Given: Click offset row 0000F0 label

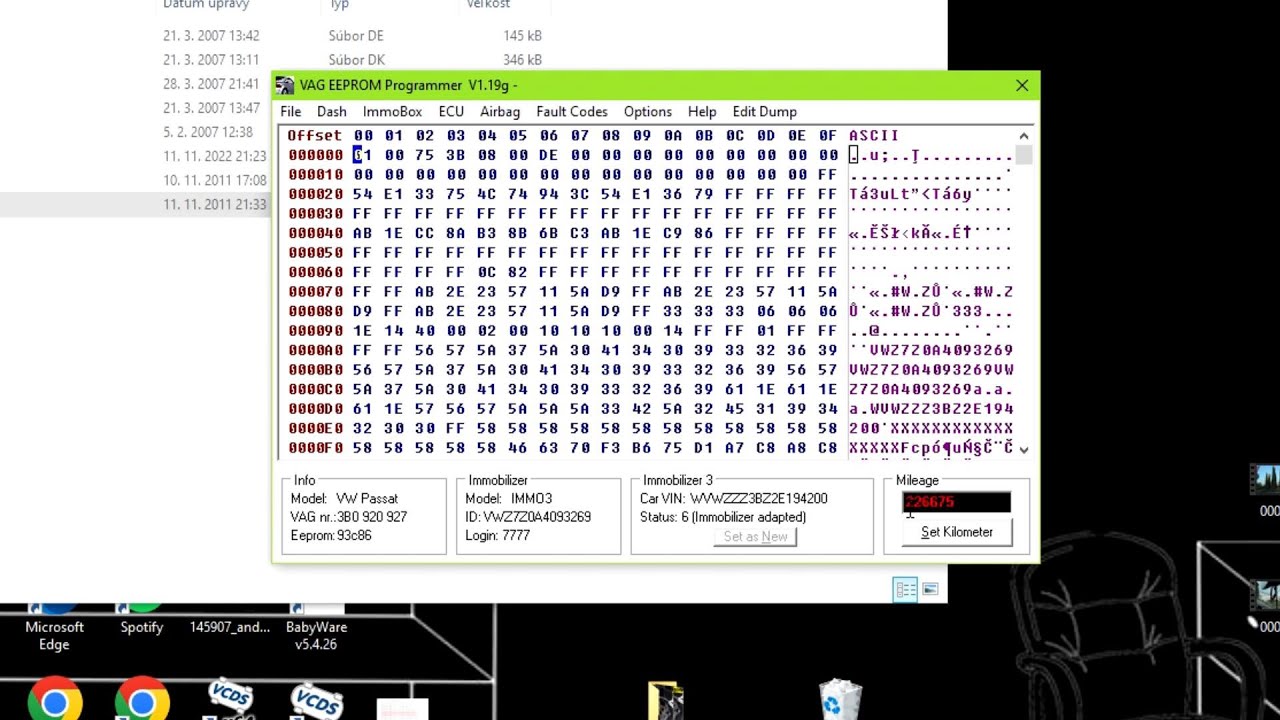Looking at the screenshot, I should [x=315, y=448].
